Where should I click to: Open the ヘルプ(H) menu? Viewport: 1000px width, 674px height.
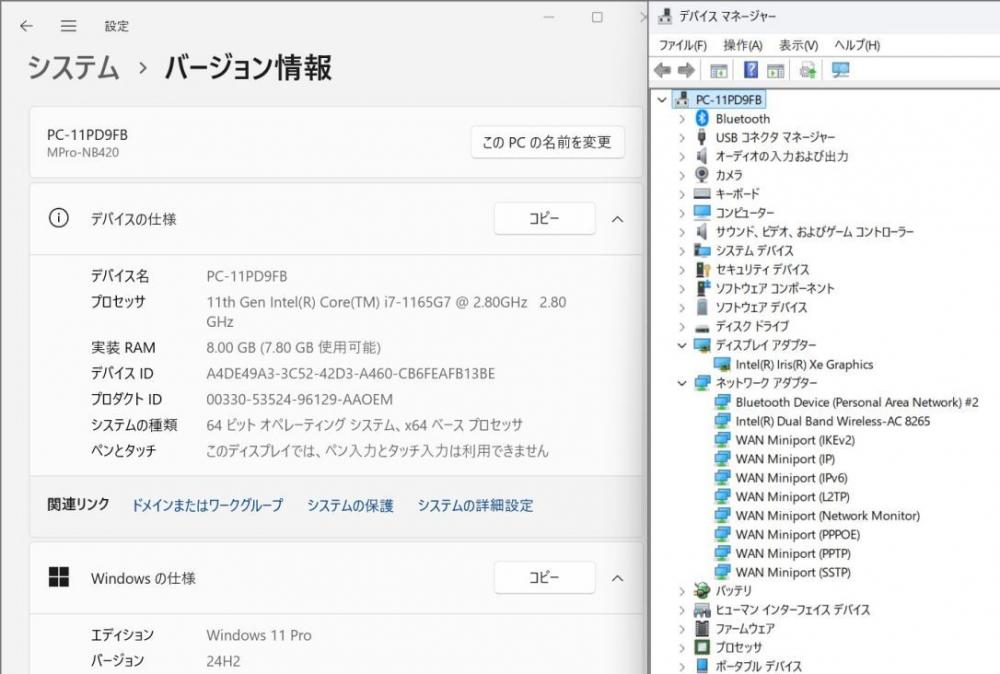click(857, 45)
